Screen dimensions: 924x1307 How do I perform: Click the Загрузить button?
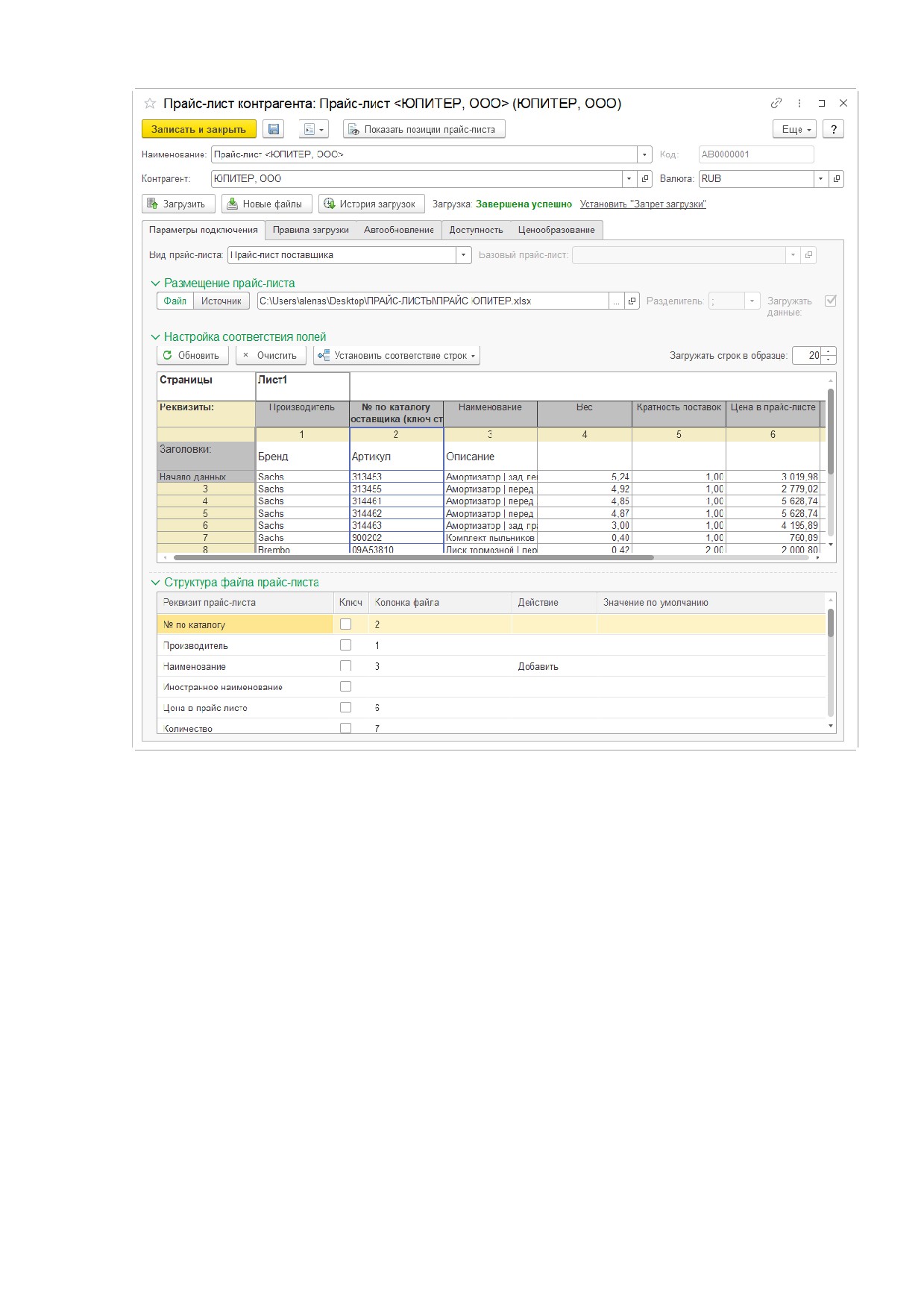click(178, 204)
